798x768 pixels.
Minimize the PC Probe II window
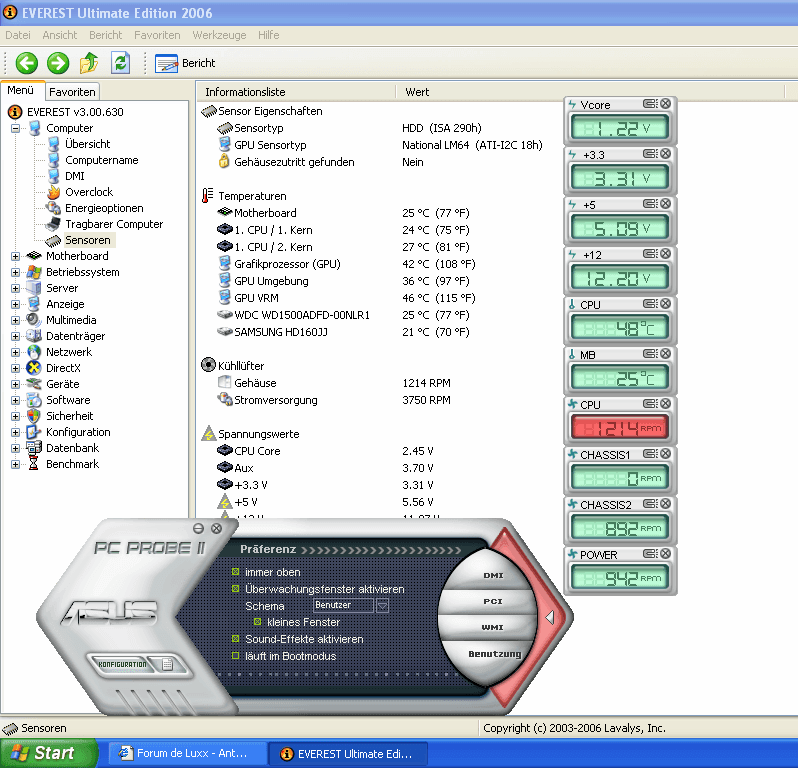pos(198,528)
